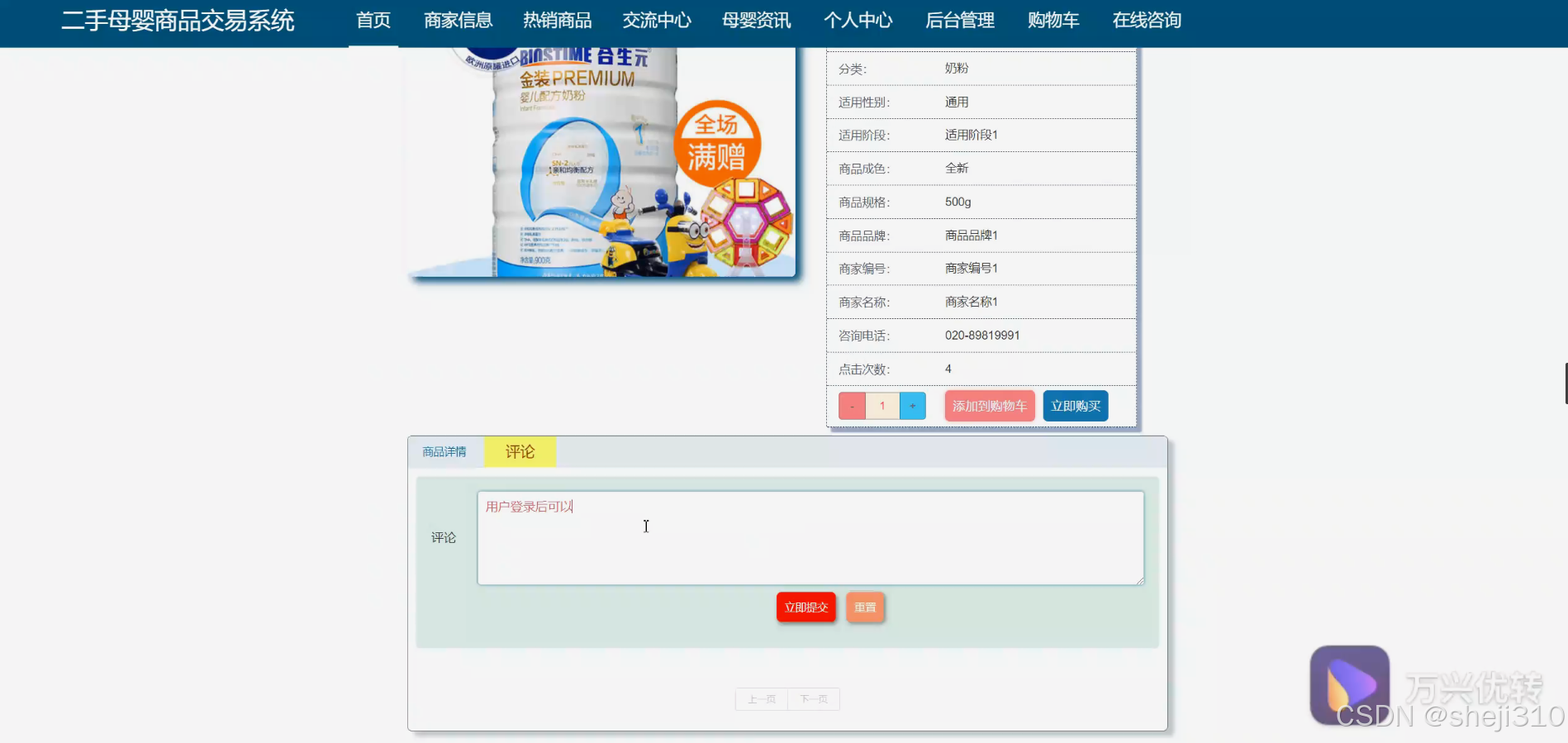Open 交流中心 in the navigation bar

657,21
